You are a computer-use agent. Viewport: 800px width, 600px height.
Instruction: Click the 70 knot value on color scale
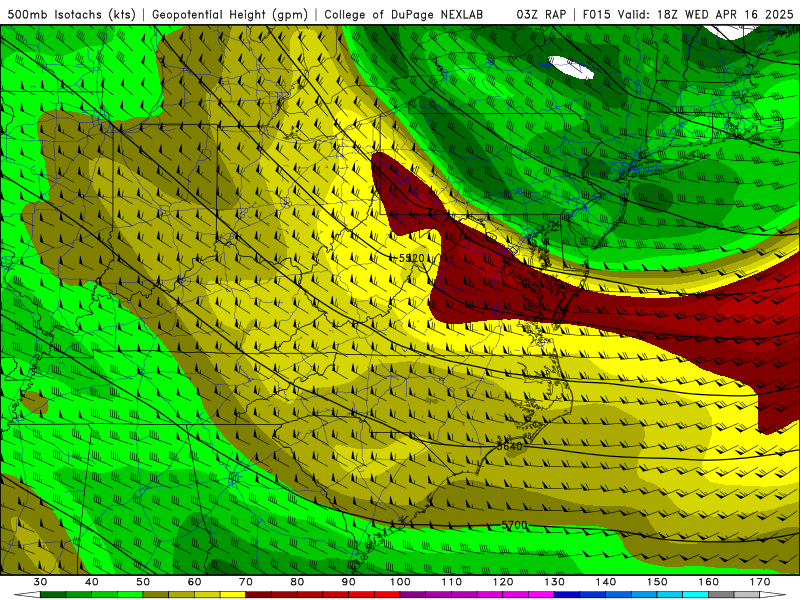[x=245, y=582]
